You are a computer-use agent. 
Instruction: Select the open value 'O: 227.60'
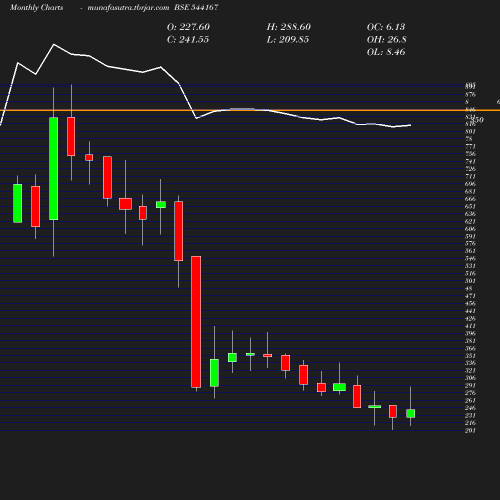188,27
